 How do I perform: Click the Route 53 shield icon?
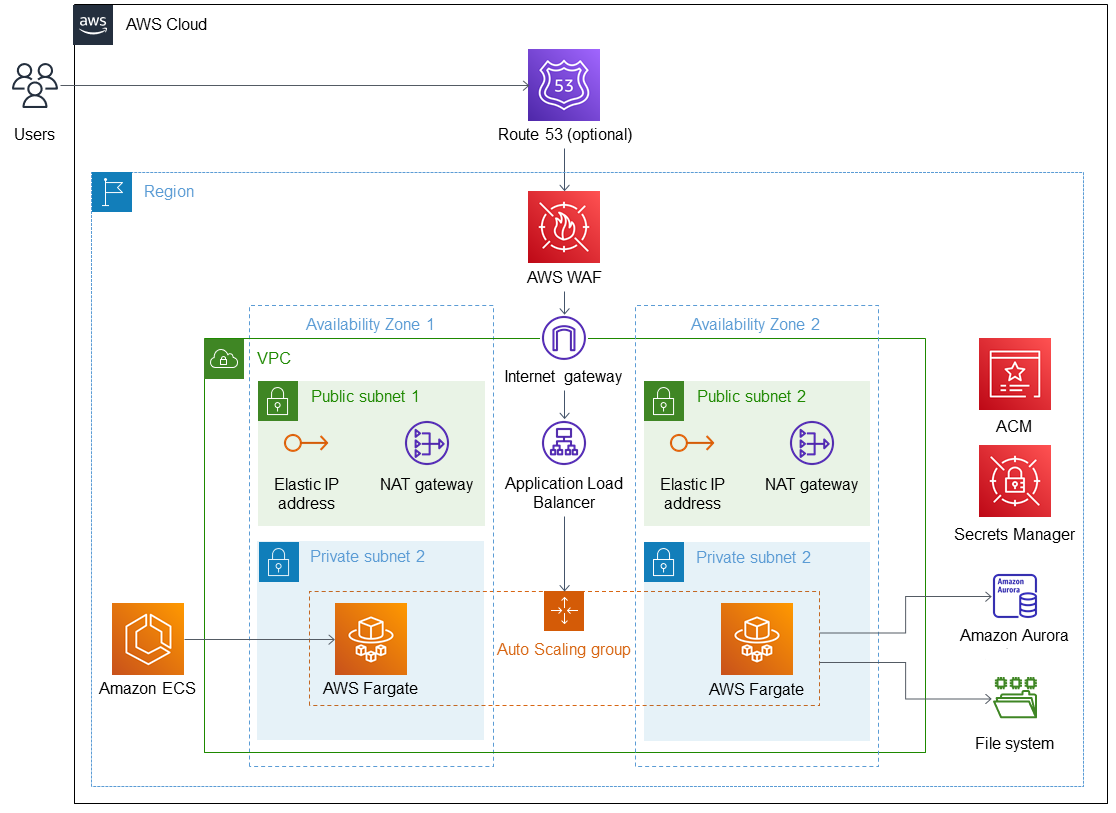point(564,85)
